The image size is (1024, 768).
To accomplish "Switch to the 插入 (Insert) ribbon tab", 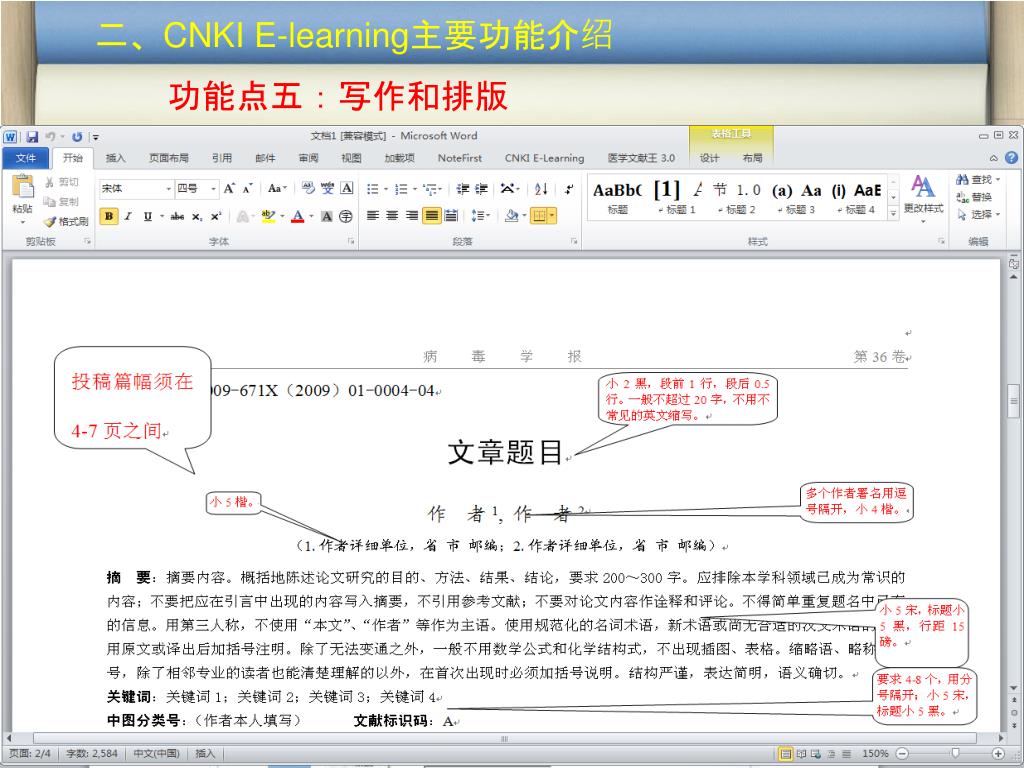I will 116,158.
